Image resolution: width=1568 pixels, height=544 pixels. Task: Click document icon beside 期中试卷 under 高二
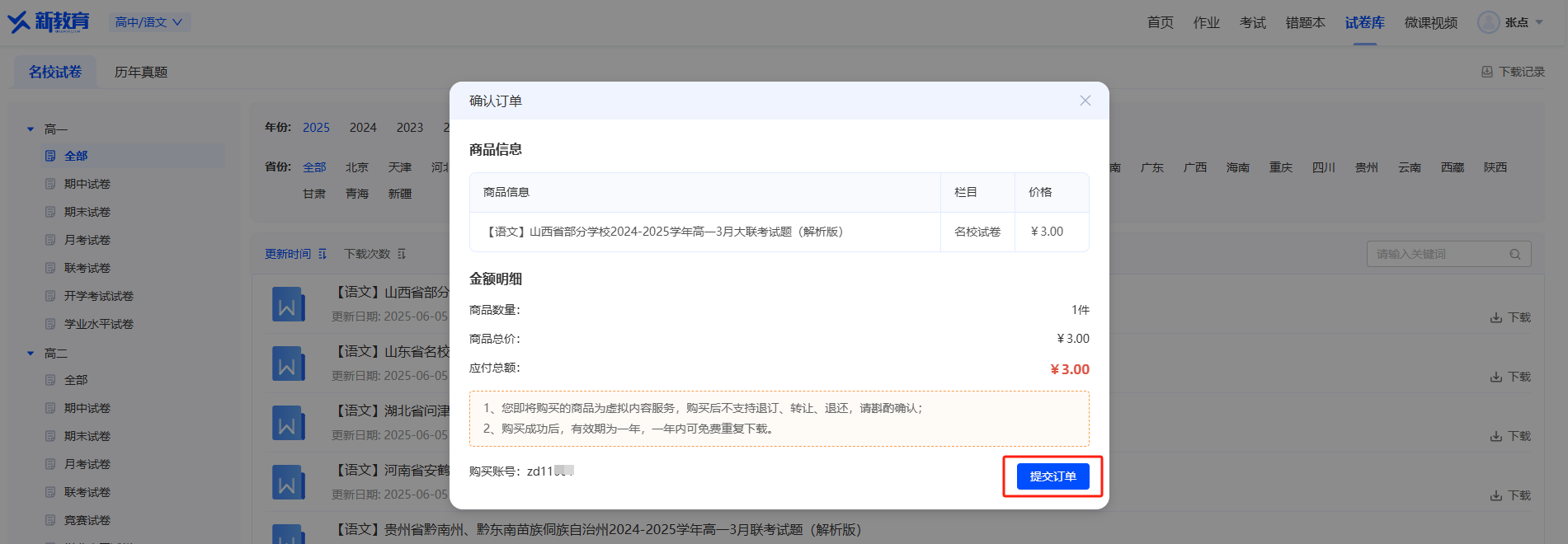(x=50, y=408)
